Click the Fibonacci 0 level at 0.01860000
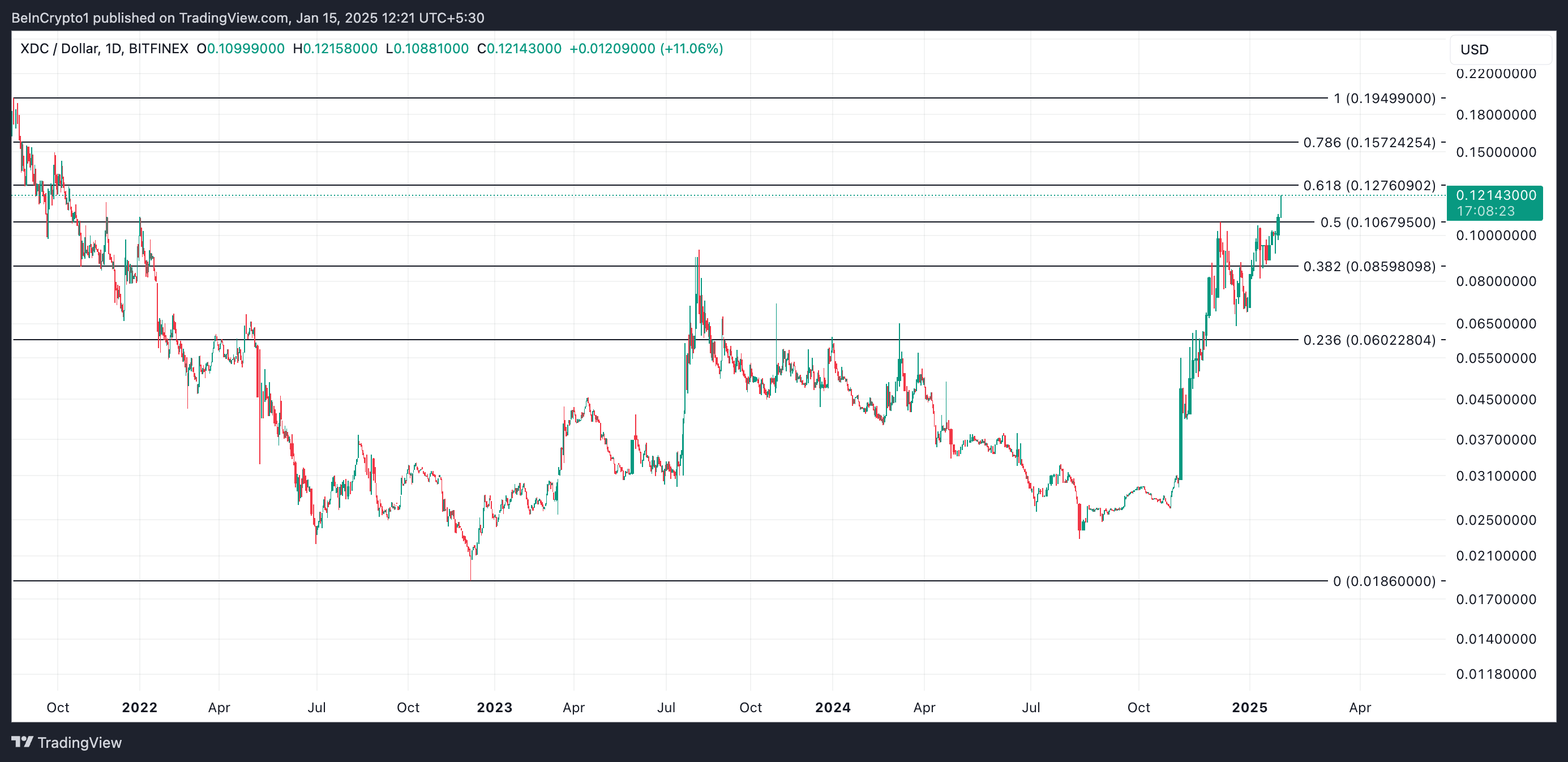Screen dimensions: 1568x762 point(1384,581)
